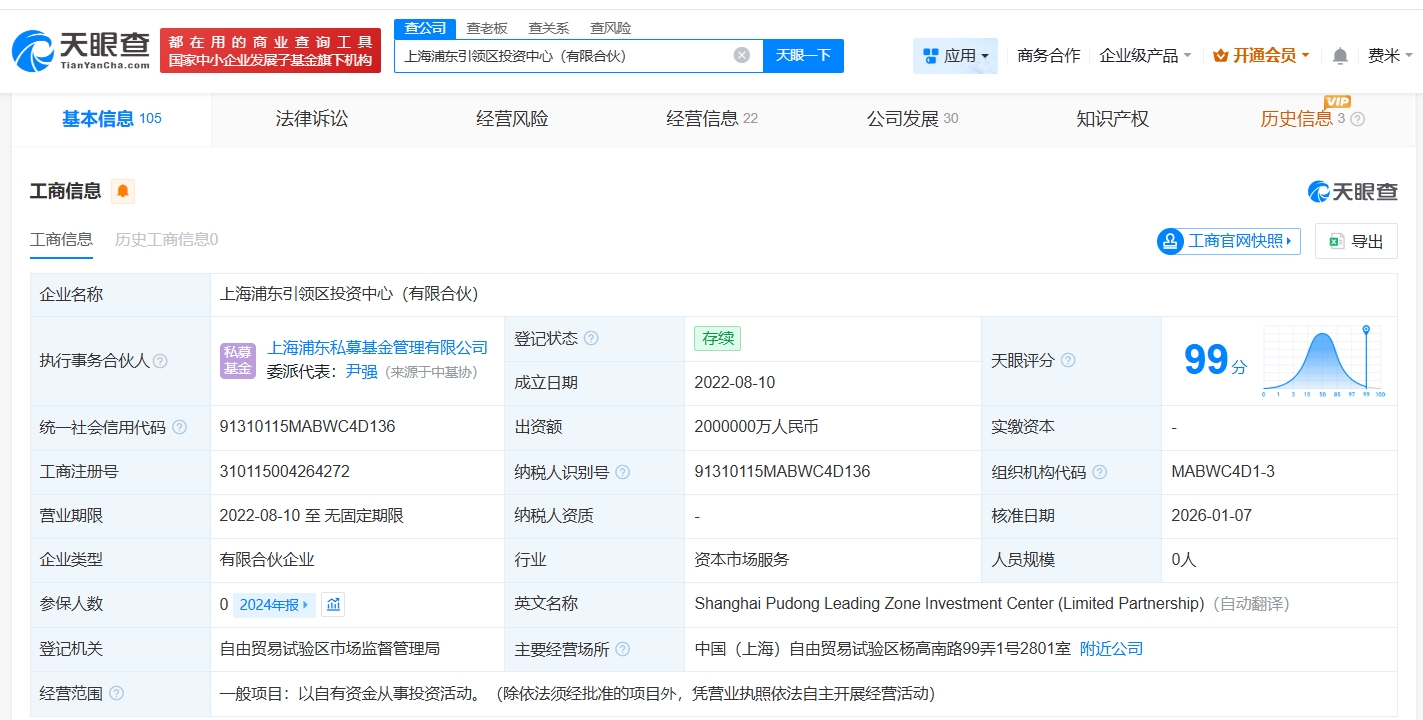The image size is (1423, 720).
Task: Expand the 企业级产品 dropdown
Action: pyautogui.click(x=1145, y=56)
